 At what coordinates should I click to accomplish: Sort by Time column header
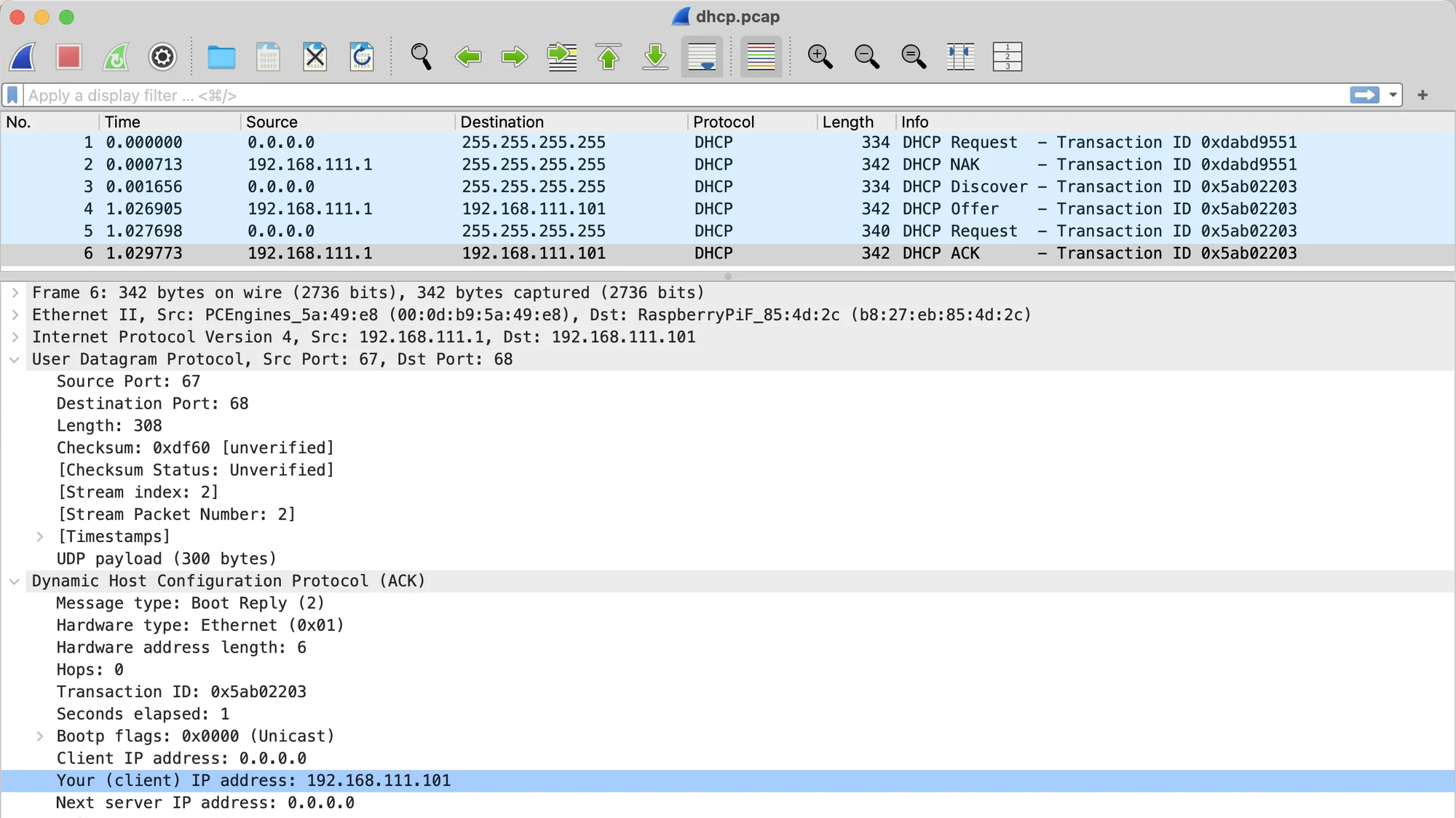click(x=170, y=122)
